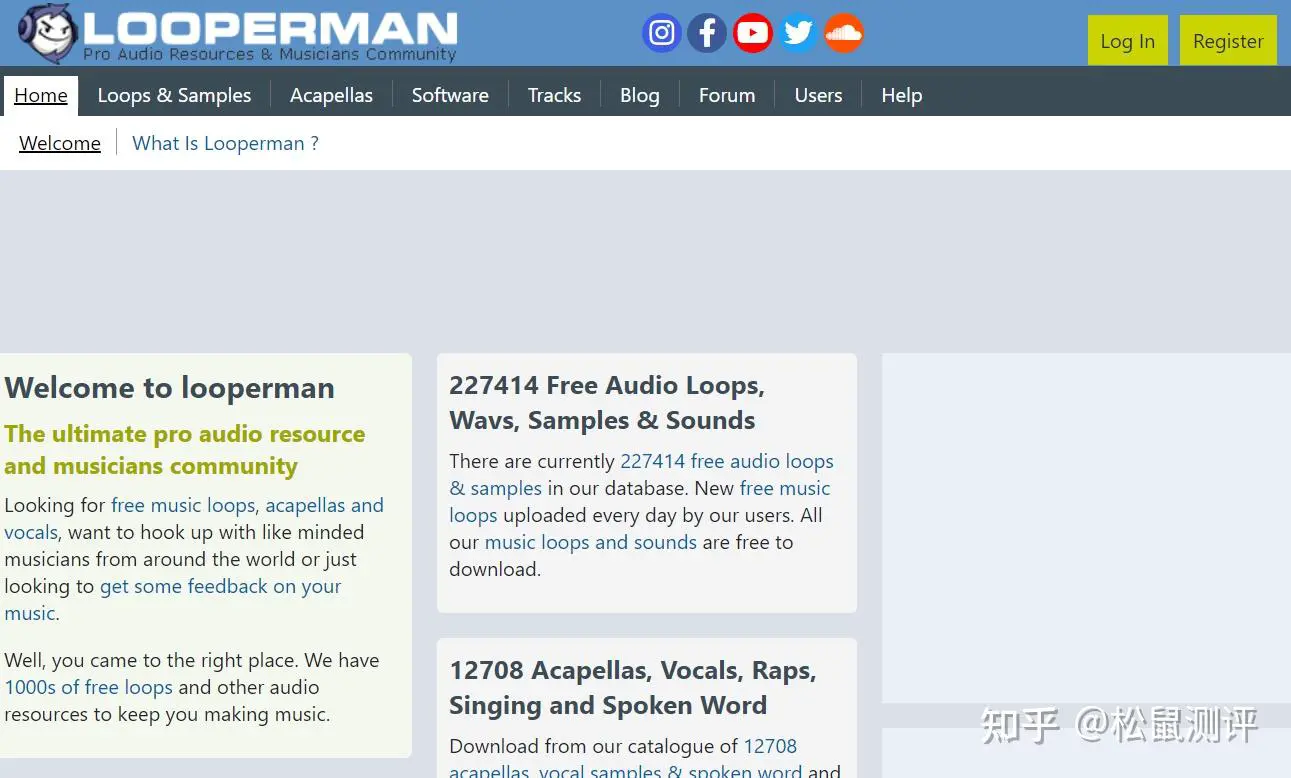The height and width of the screenshot is (778, 1291).
Task: Visit the YouTube channel icon
Action: (752, 33)
